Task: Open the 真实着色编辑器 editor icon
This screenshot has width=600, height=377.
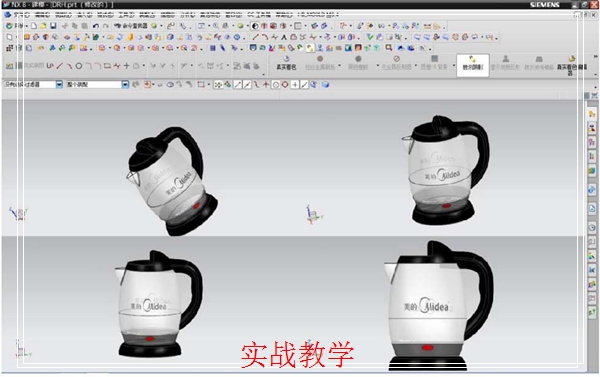Action: (x=572, y=65)
